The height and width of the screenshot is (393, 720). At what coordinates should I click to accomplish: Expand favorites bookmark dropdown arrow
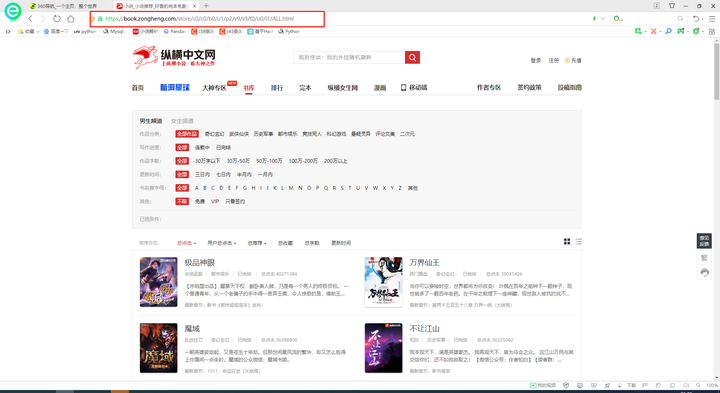pos(38,32)
